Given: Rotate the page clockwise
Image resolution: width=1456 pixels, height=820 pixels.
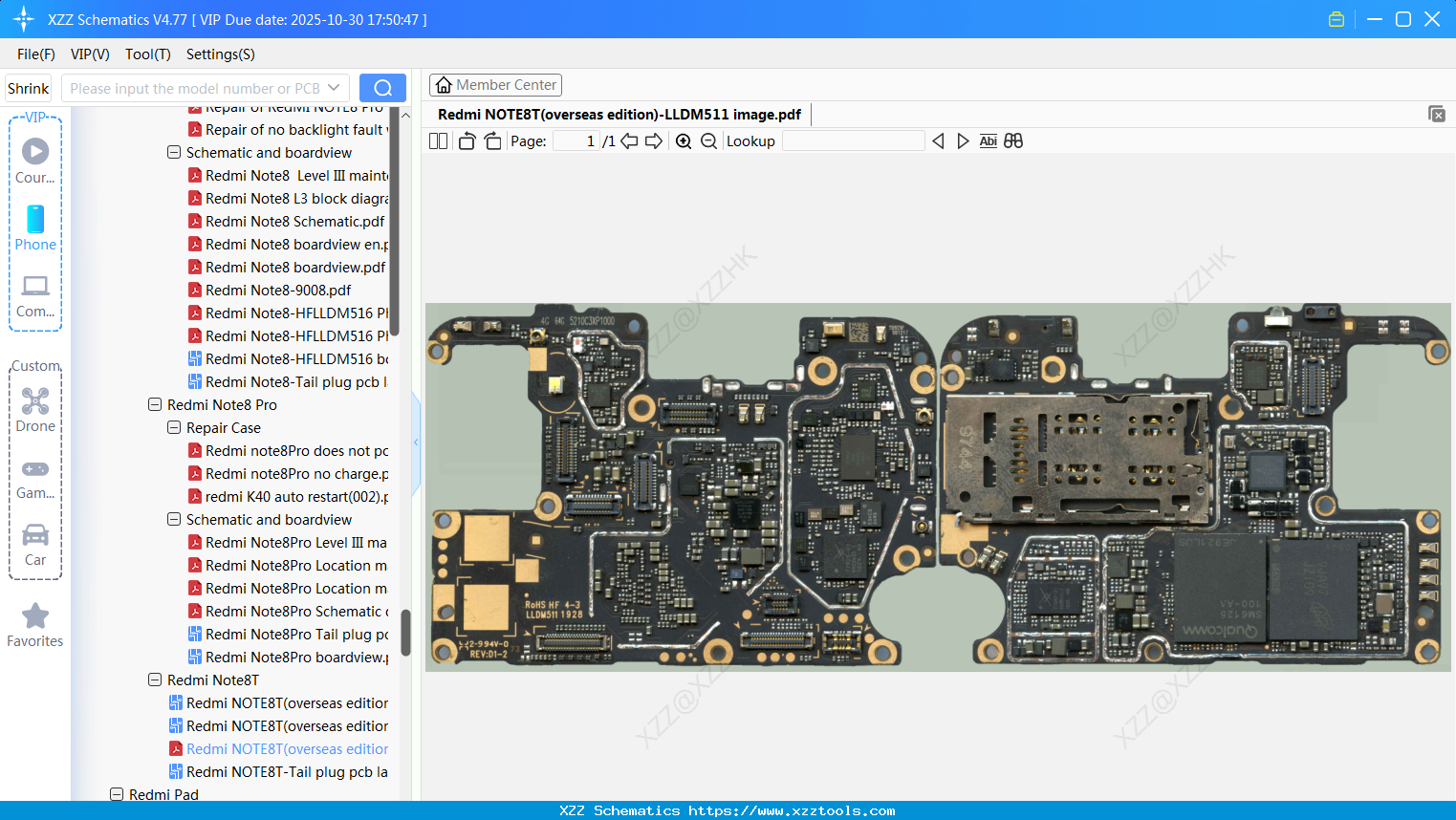Looking at the screenshot, I should coord(492,141).
